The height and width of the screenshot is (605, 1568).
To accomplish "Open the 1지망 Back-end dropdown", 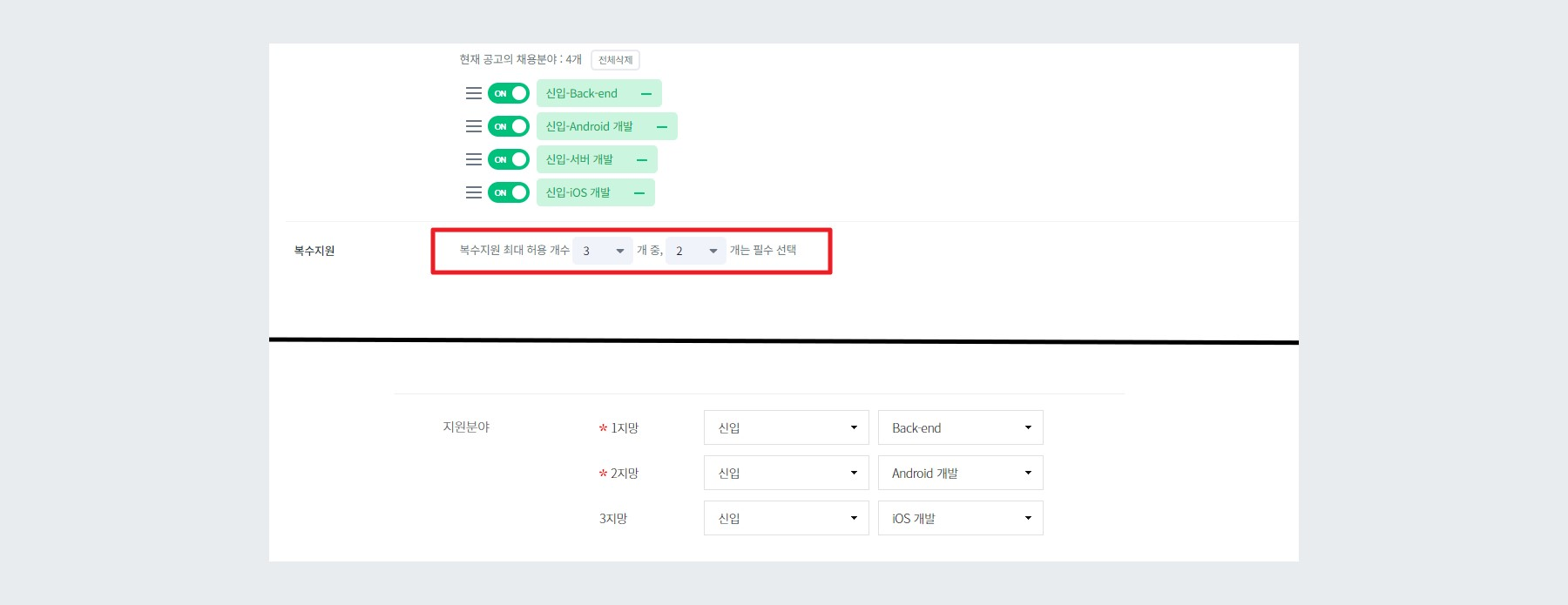I will (x=961, y=427).
